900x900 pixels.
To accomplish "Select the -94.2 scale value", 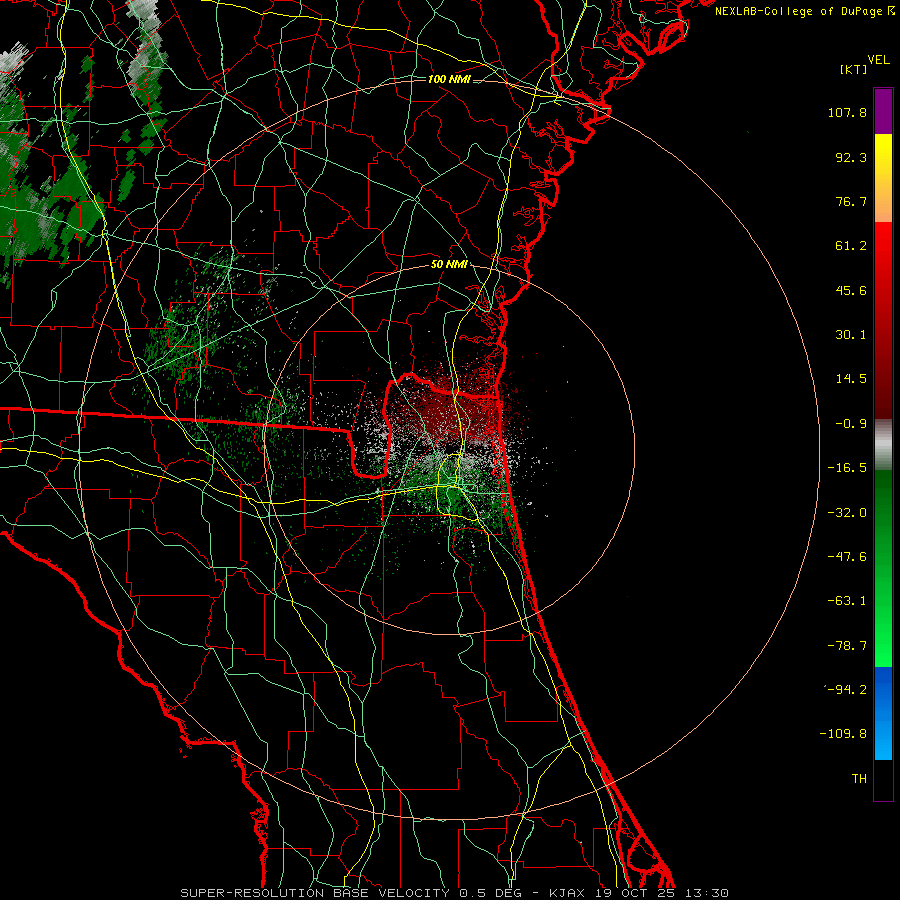I will tap(847, 689).
